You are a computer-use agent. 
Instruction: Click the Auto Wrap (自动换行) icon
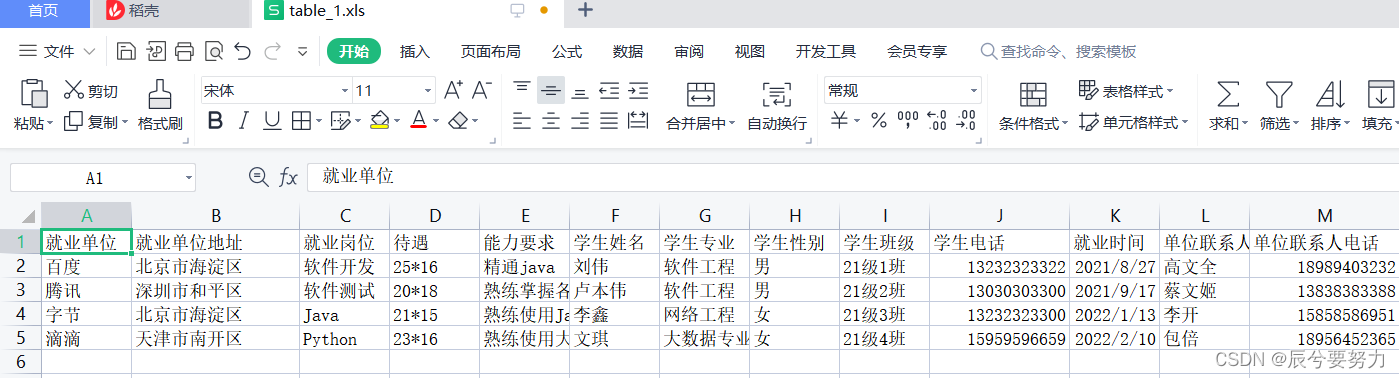tap(776, 95)
